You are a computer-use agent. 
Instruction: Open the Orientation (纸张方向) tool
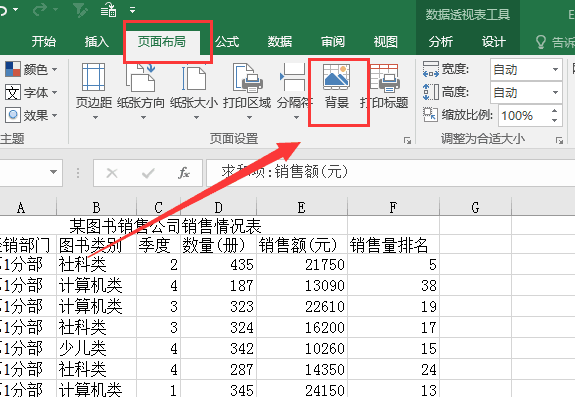point(141,91)
